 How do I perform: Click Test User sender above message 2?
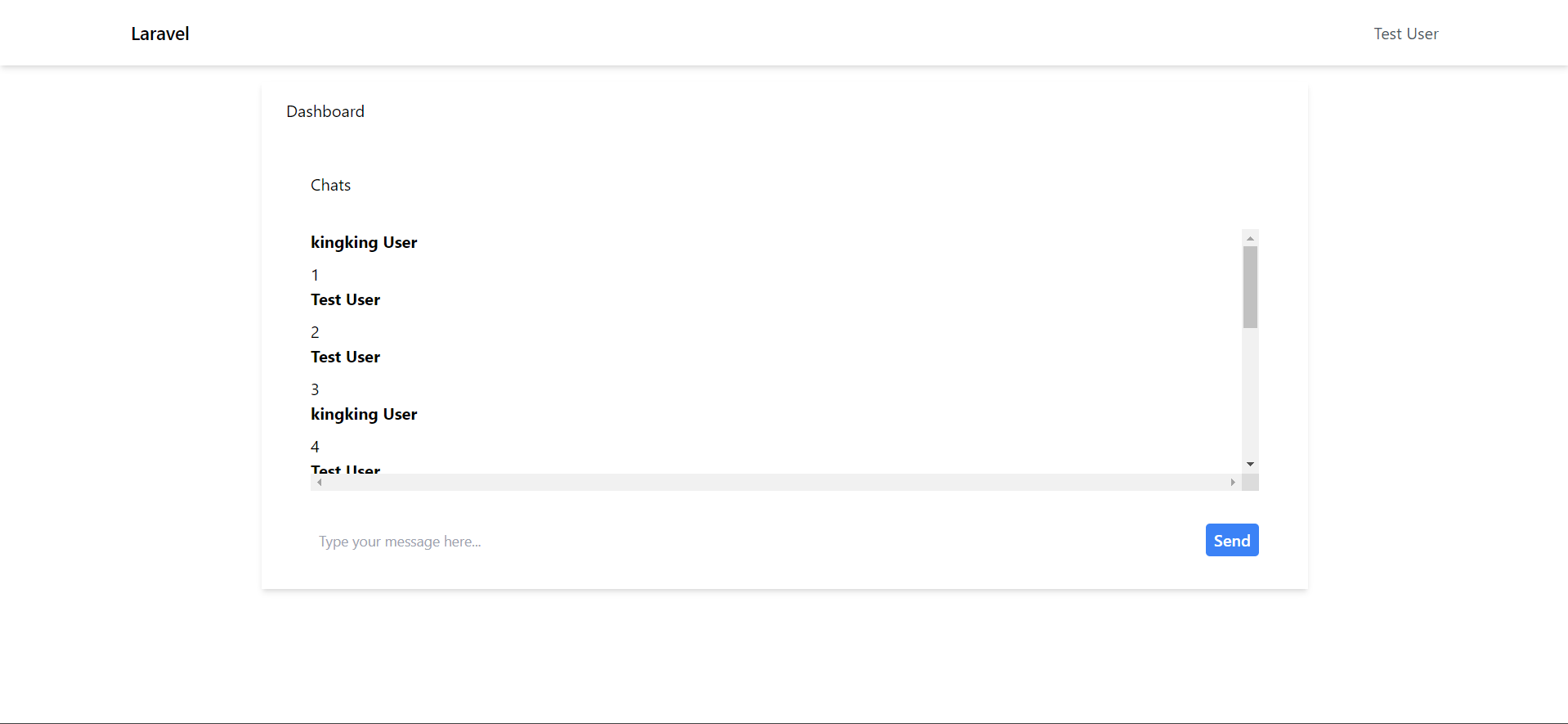coord(345,299)
